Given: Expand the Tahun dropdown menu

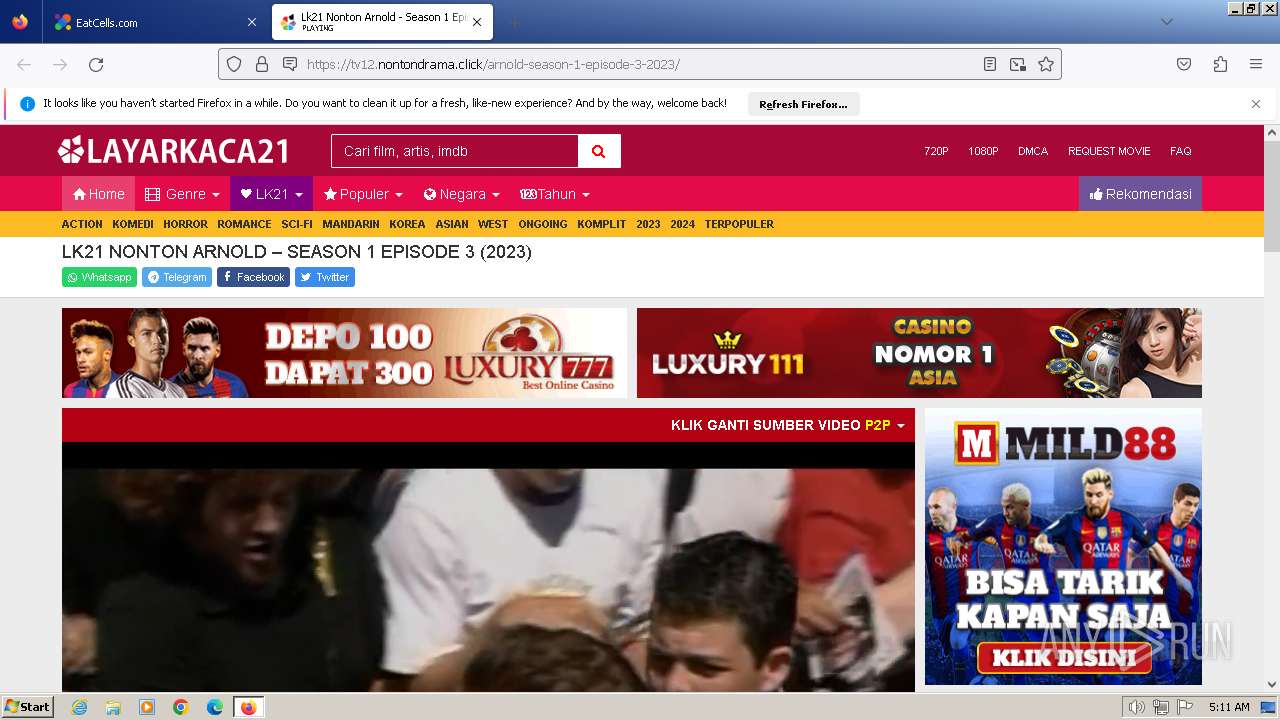Looking at the screenshot, I should click(554, 194).
